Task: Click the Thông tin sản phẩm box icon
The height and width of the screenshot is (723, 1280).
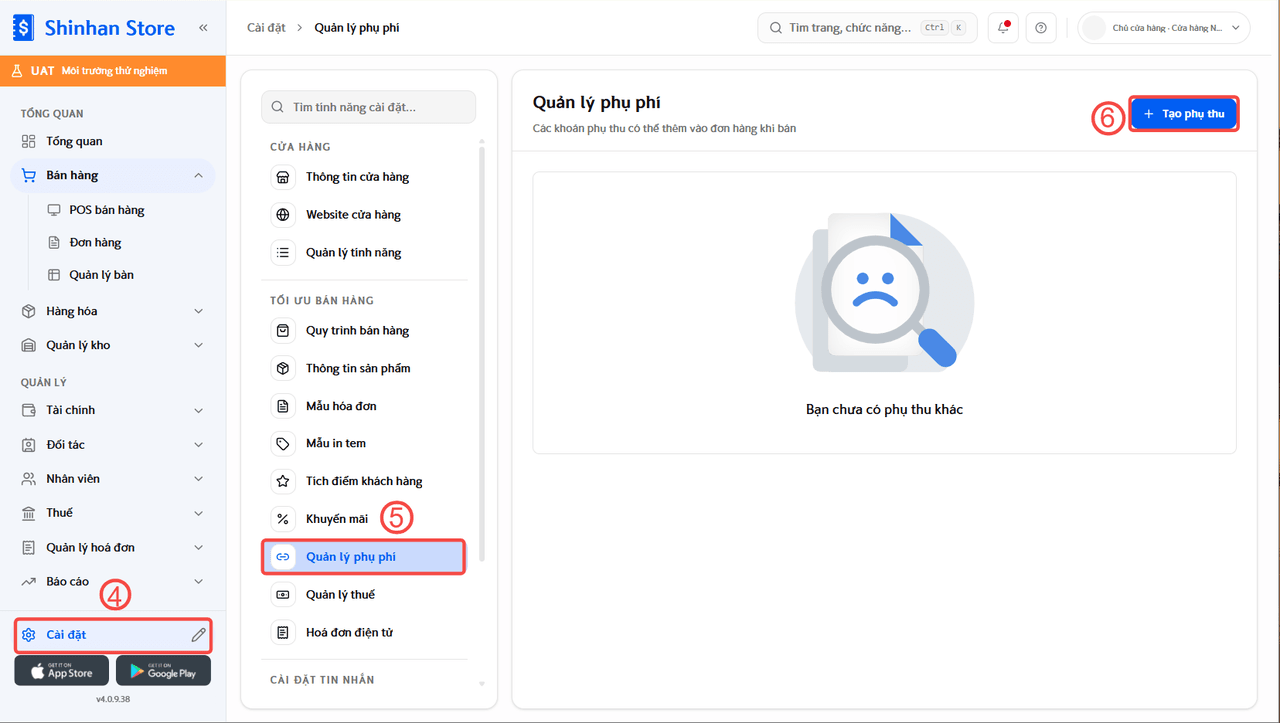Action: click(x=283, y=368)
